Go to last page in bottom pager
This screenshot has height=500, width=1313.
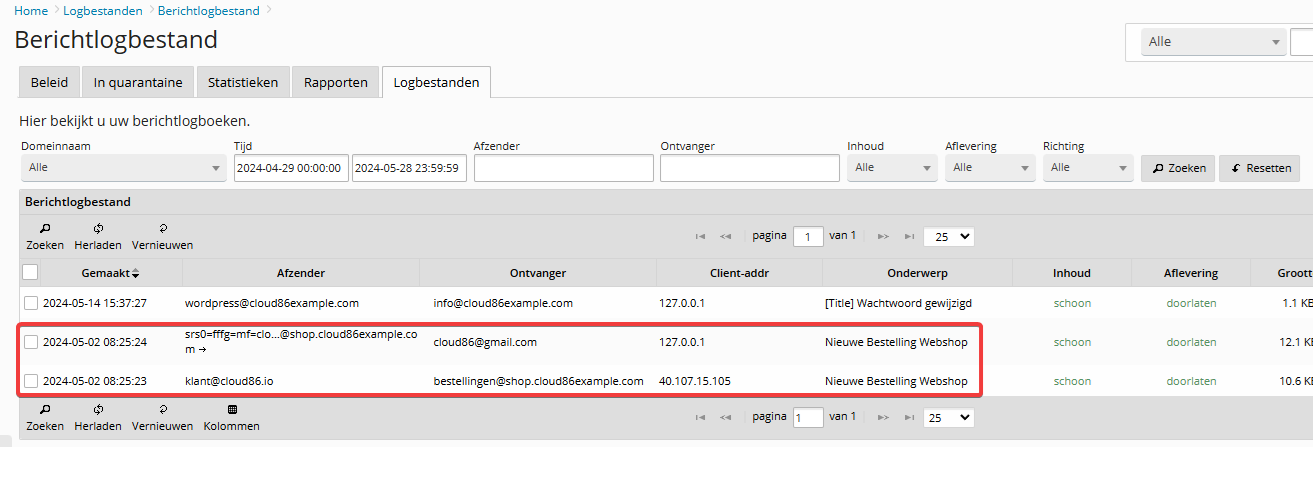pos(909,417)
